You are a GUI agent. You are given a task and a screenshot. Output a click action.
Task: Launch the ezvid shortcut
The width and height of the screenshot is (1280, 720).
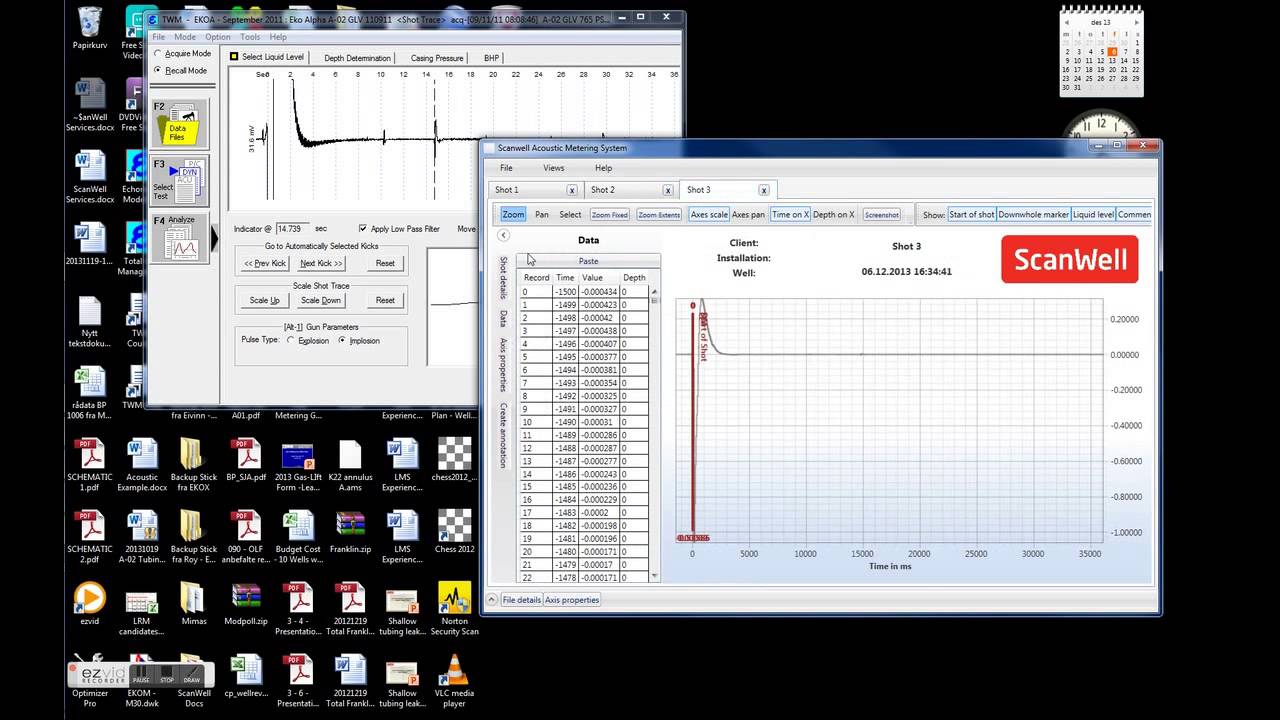pyautogui.click(x=90, y=604)
